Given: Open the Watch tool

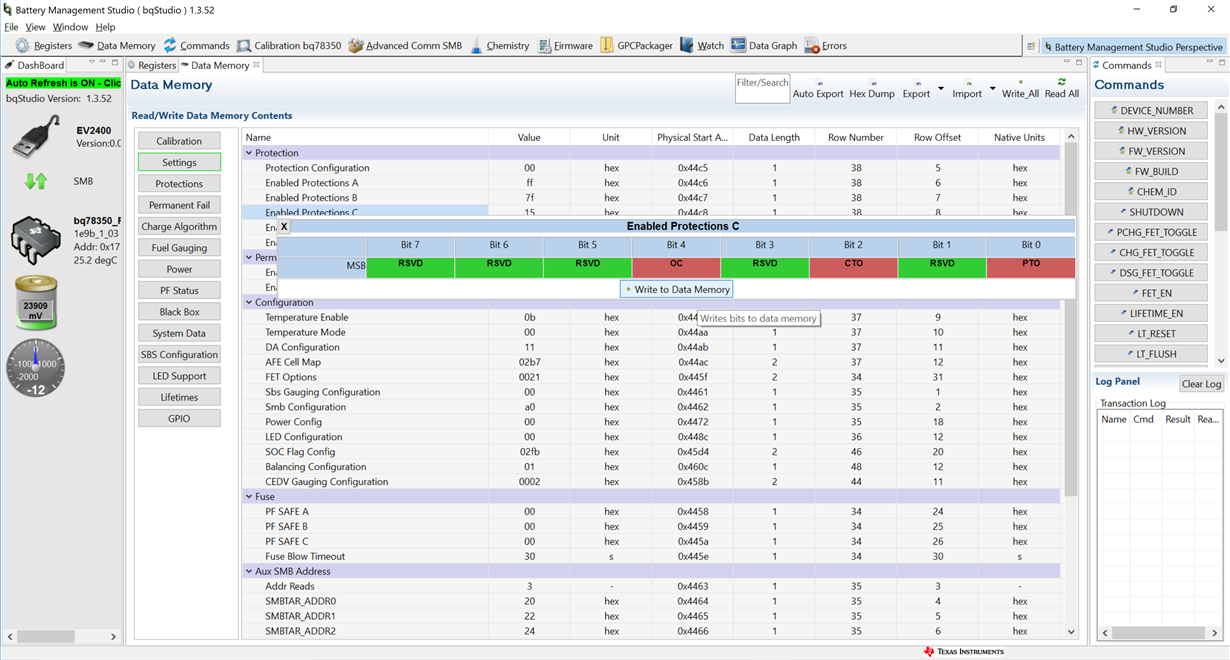Looking at the screenshot, I should pos(702,46).
